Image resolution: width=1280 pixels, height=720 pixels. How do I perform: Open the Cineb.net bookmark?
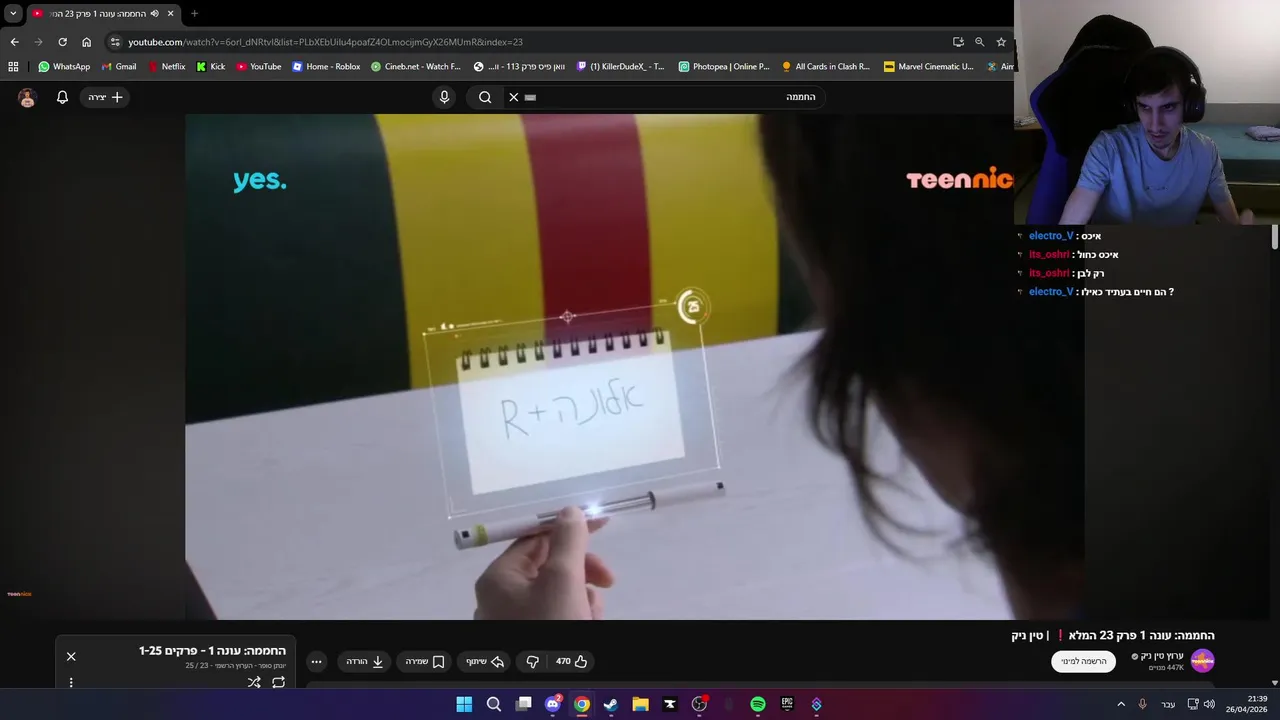(416, 67)
